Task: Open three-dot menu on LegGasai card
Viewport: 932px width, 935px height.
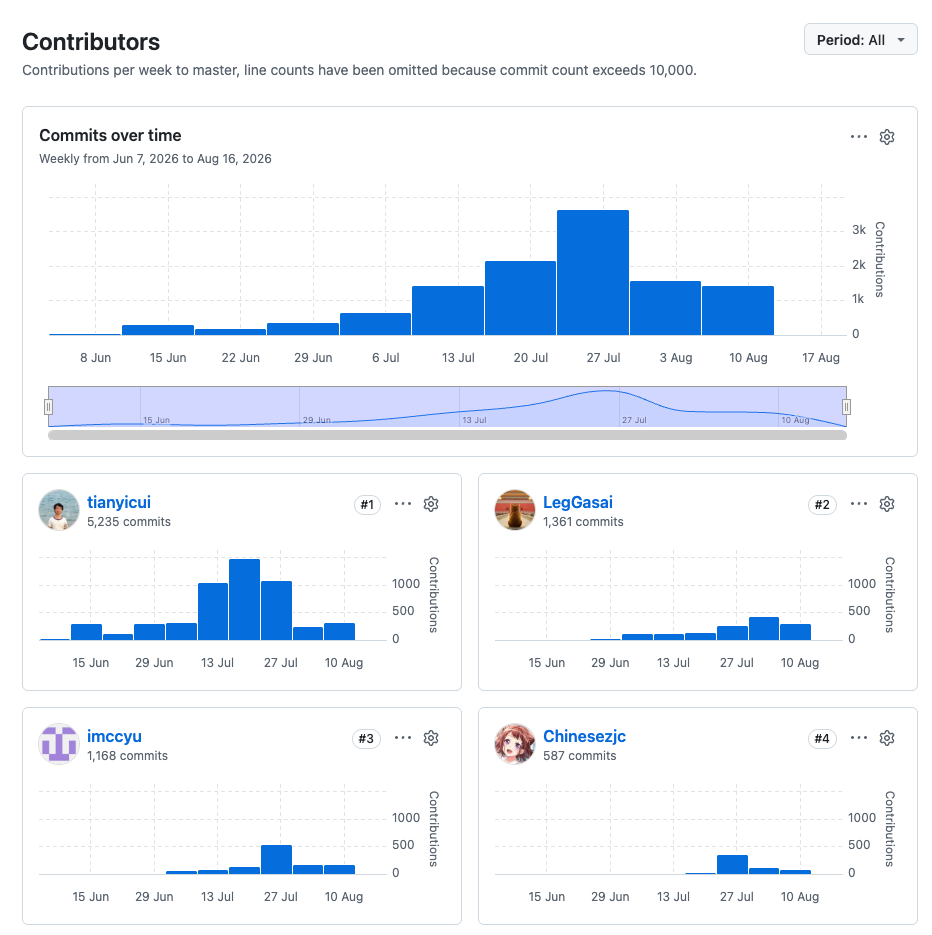Action: [859, 504]
